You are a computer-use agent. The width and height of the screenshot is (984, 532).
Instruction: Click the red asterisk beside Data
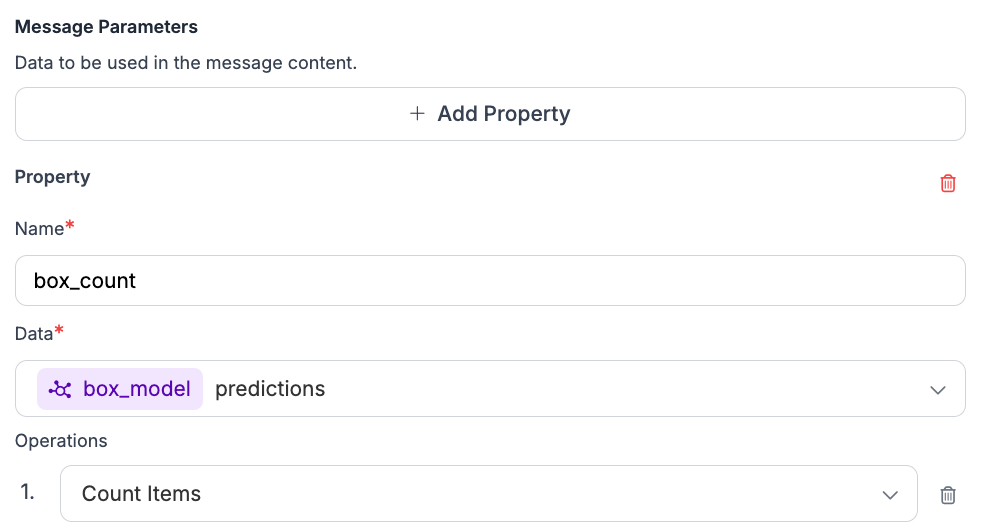point(59,331)
